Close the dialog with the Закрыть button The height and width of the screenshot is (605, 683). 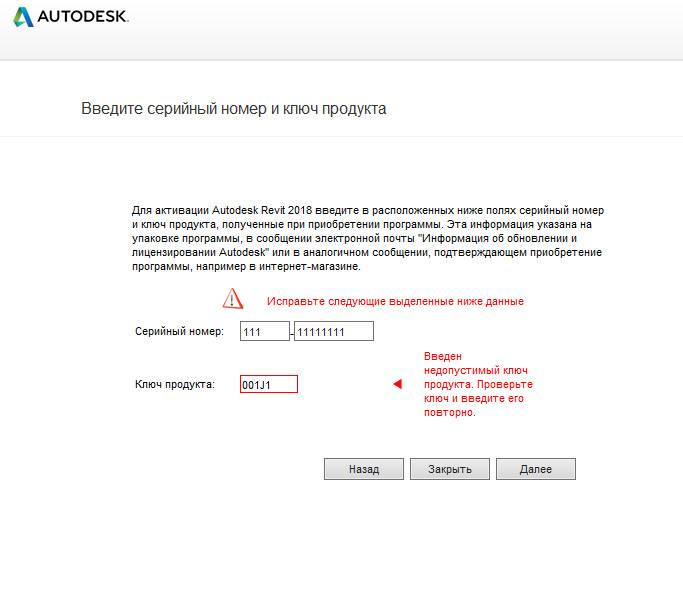click(450, 469)
